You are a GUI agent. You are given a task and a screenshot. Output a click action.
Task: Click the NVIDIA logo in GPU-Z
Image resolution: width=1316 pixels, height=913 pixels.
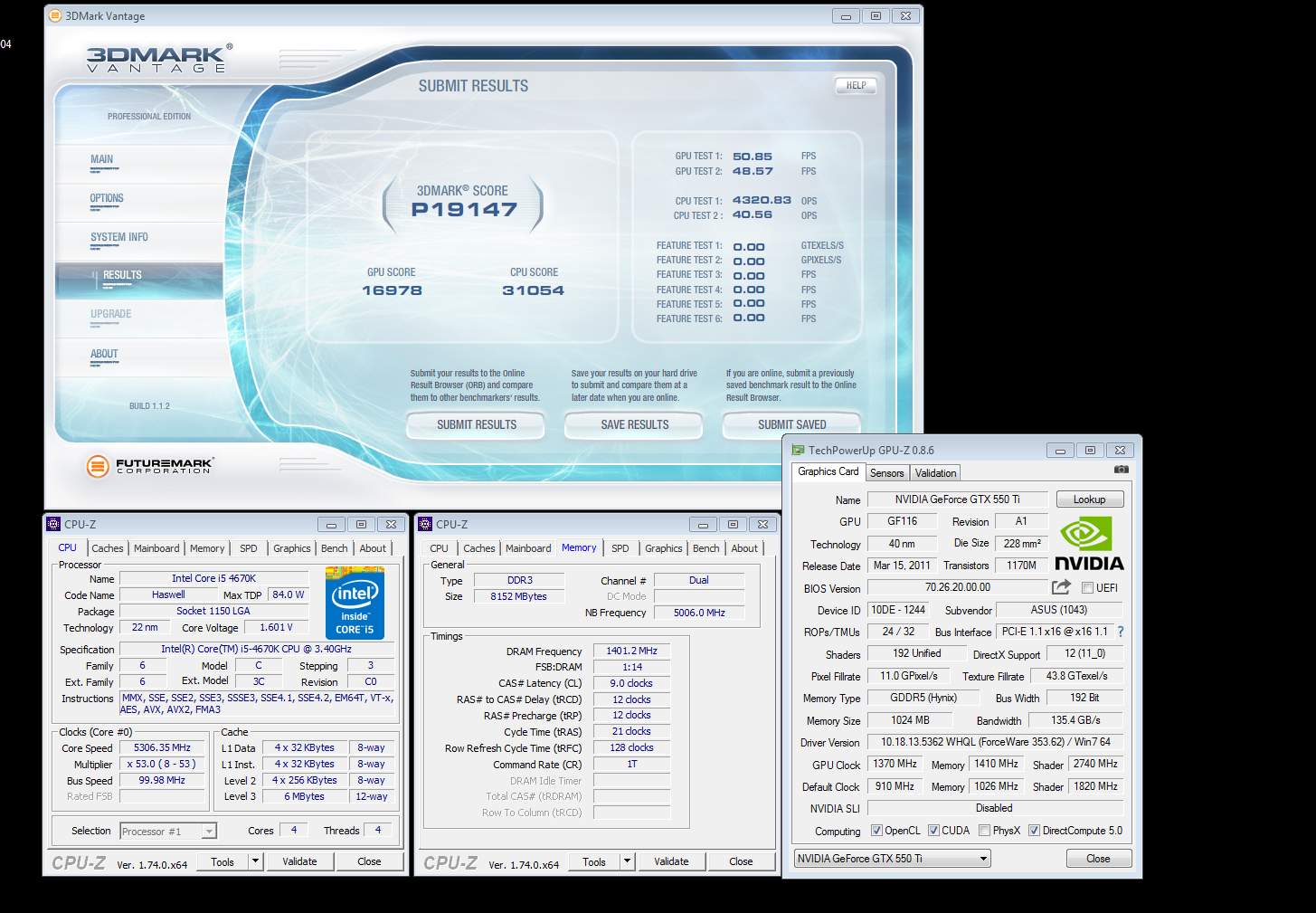click(x=1089, y=544)
